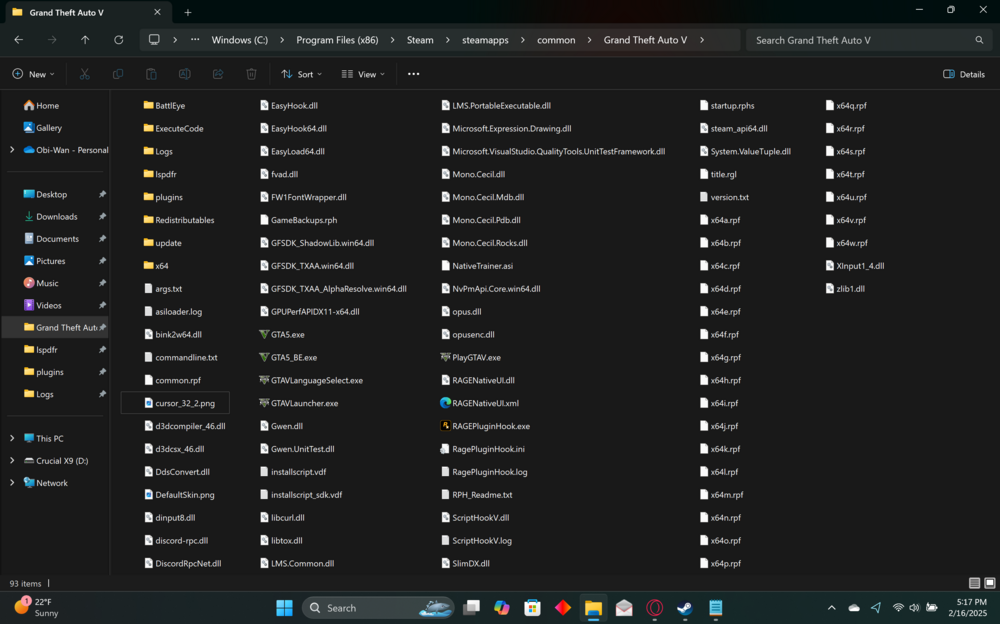Click the Copy icon in toolbar
The height and width of the screenshot is (624, 1000).
click(118, 74)
